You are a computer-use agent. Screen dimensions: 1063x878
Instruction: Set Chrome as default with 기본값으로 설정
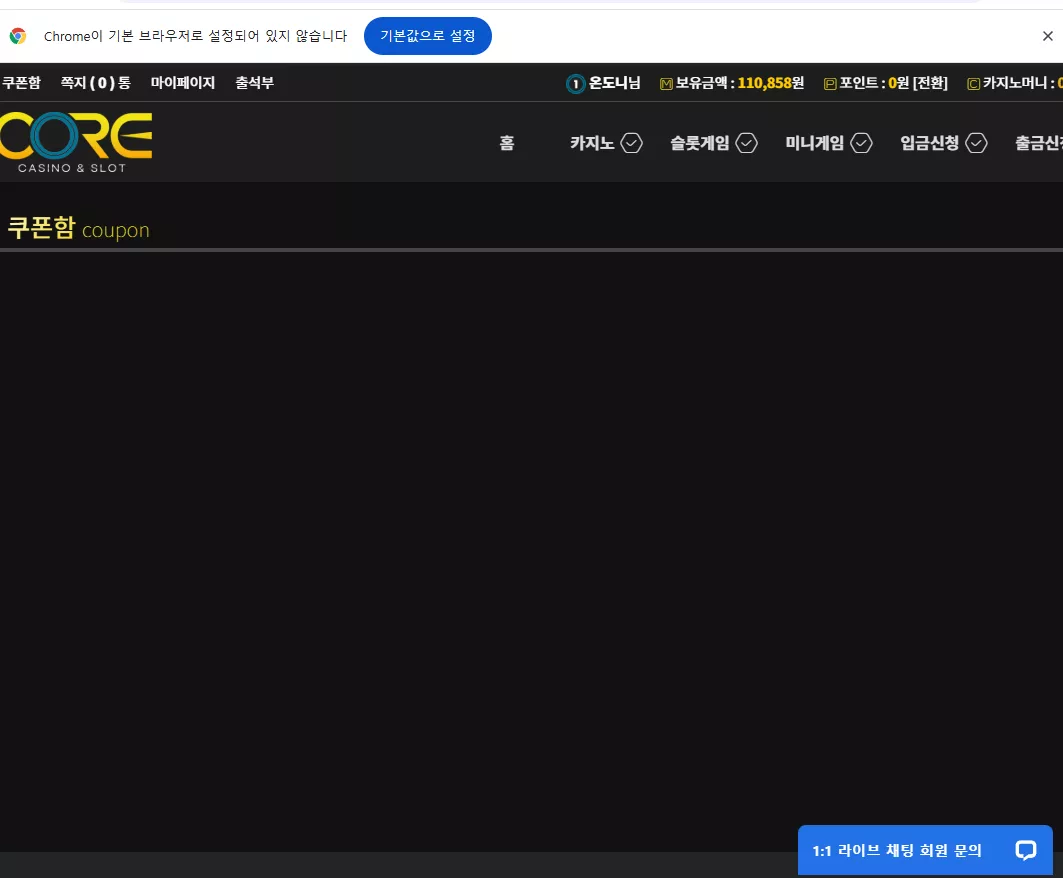pos(428,36)
